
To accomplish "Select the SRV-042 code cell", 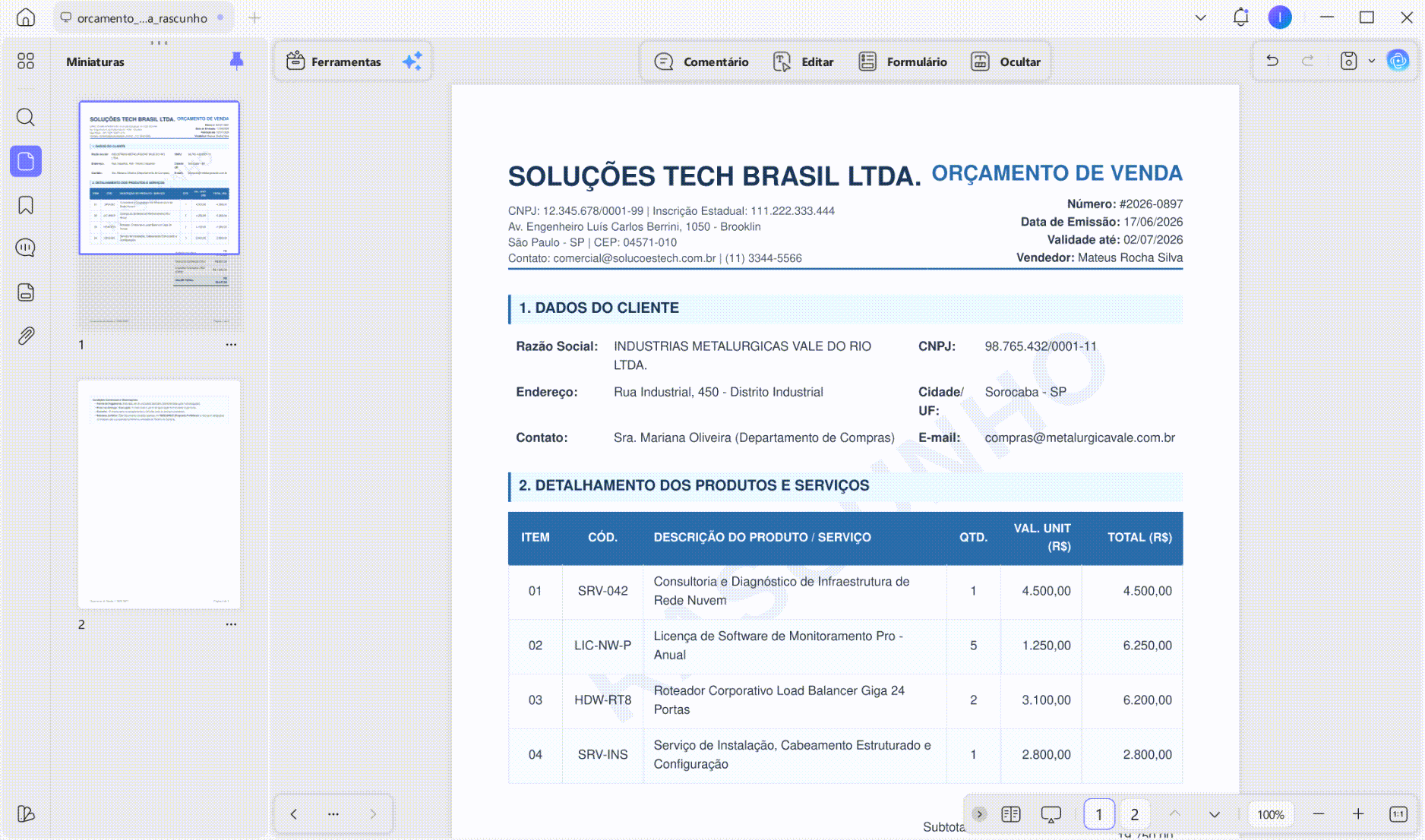I will [x=602, y=591].
